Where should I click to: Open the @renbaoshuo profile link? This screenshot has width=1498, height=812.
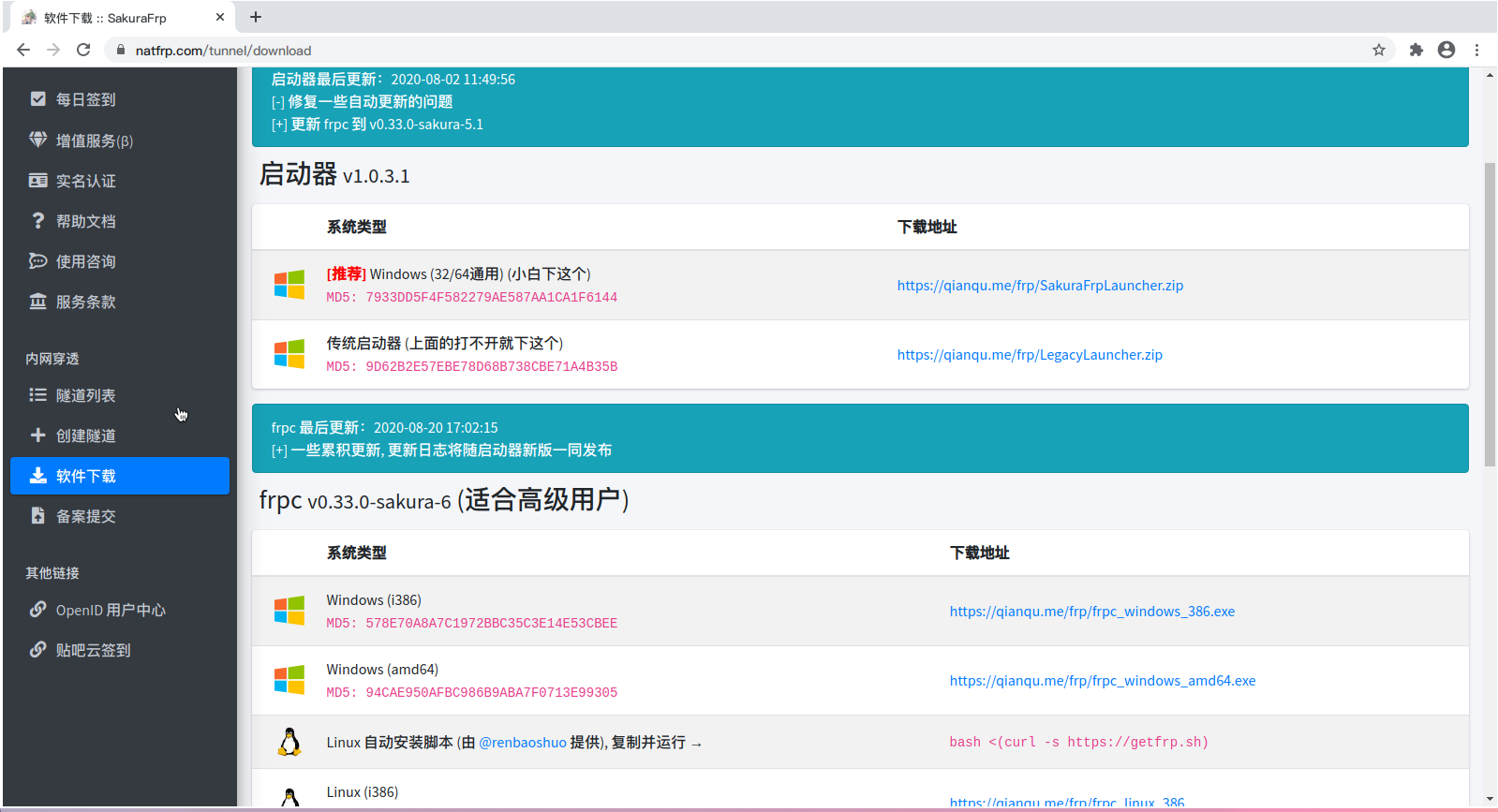point(523,742)
